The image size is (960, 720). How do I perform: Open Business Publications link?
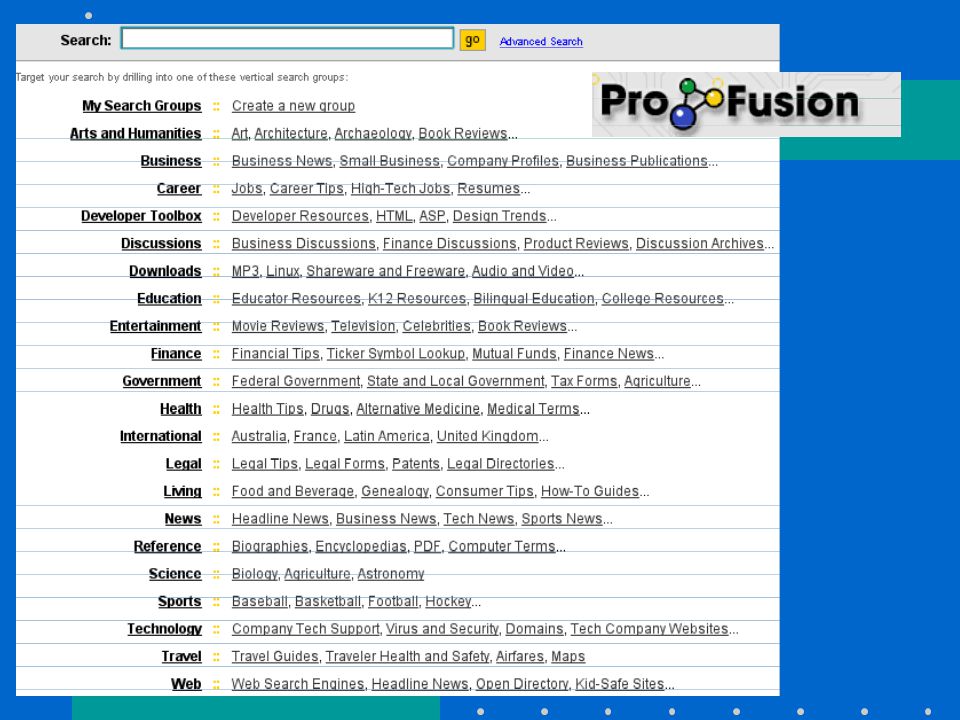tap(637, 161)
